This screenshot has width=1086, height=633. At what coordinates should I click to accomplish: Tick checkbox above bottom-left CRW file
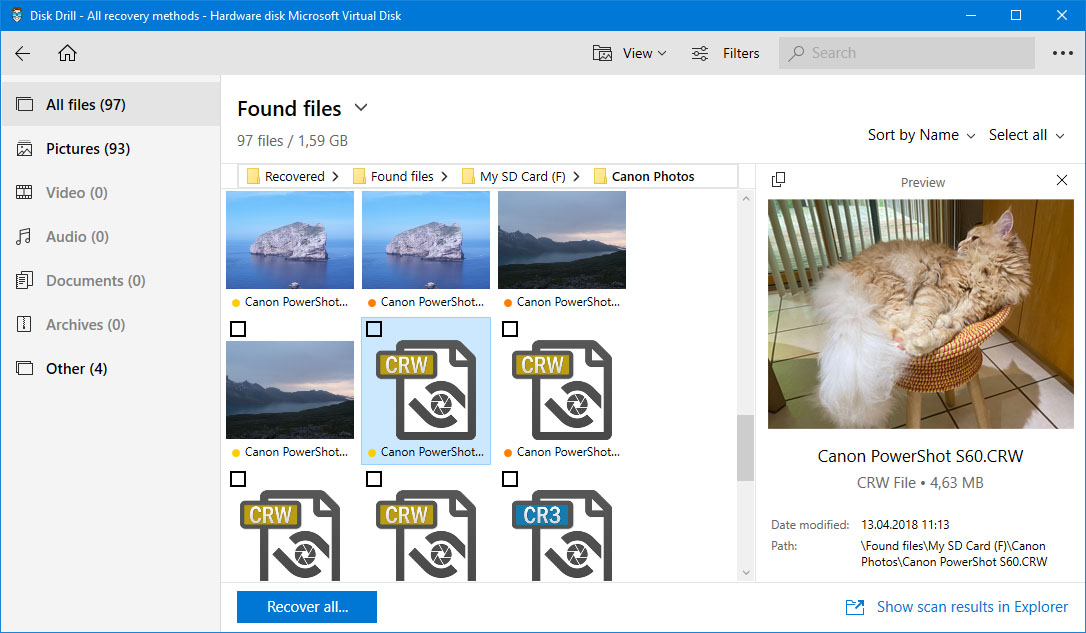(238, 479)
